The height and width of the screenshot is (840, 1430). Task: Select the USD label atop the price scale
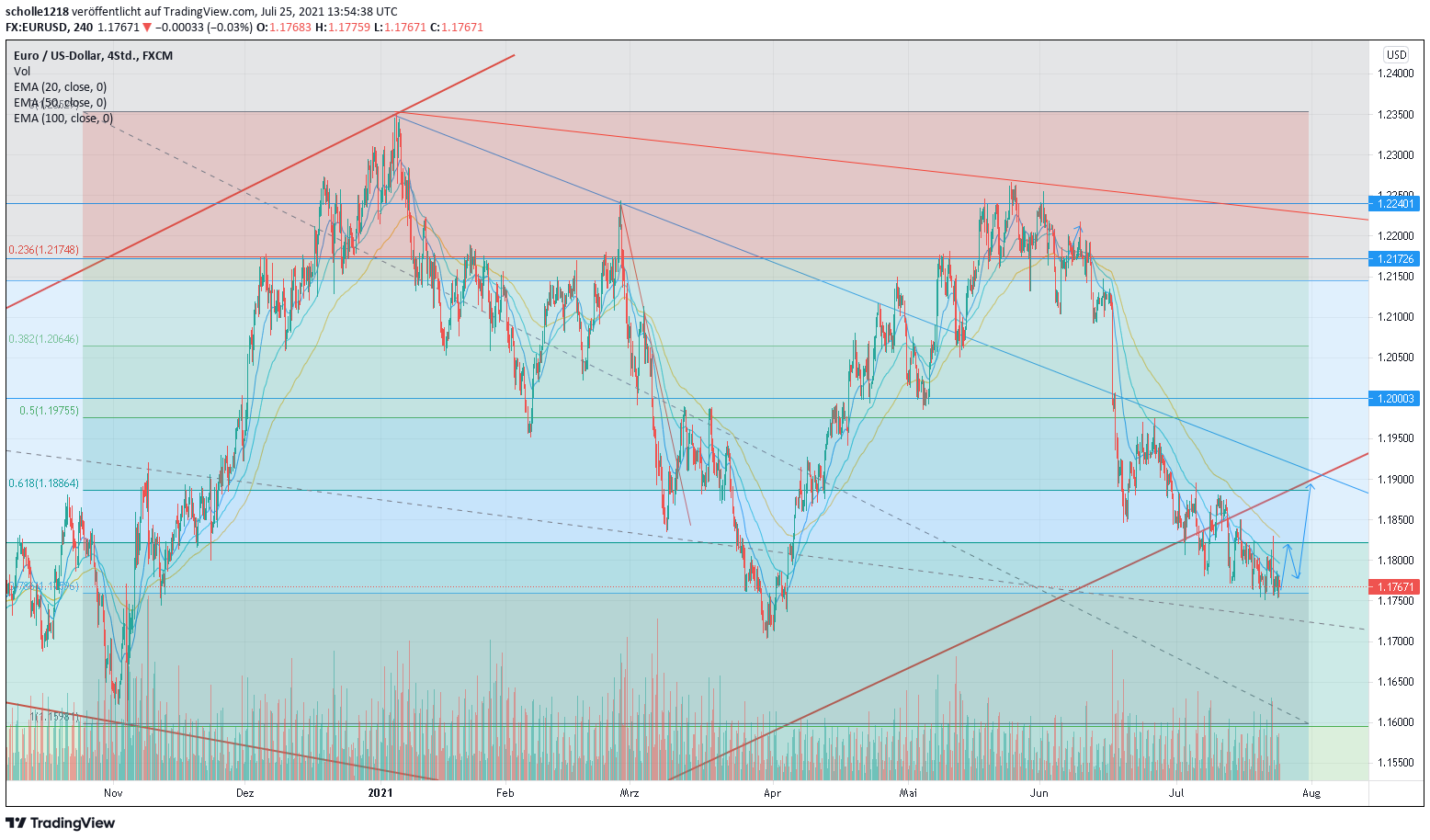pos(1393,54)
